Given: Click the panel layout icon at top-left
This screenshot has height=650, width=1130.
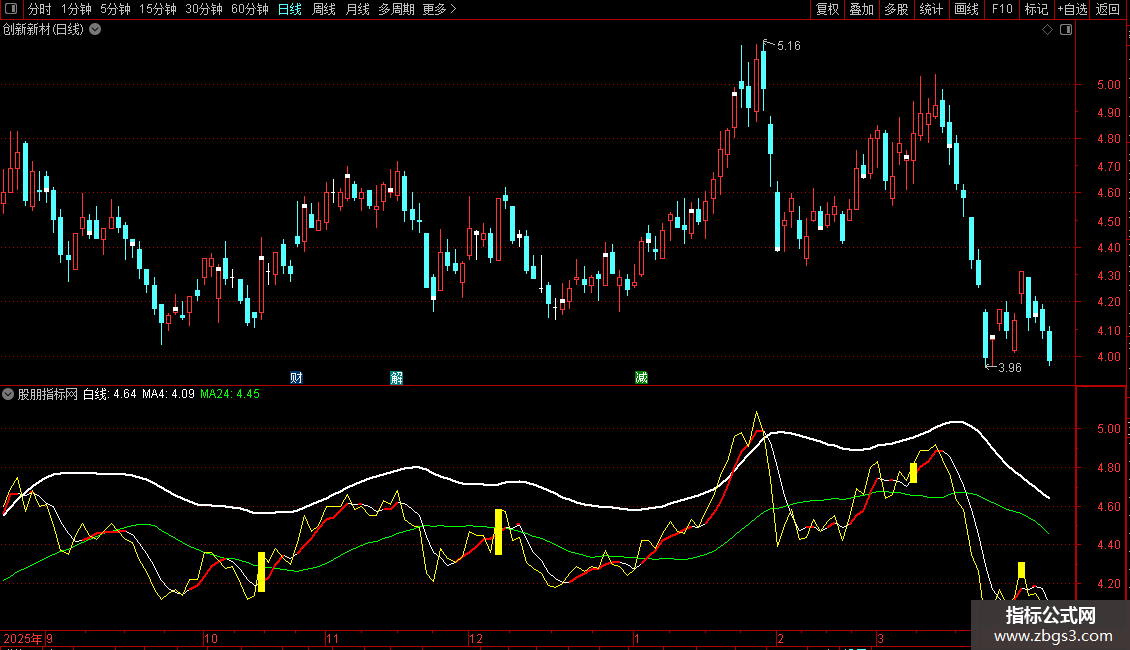Looking at the screenshot, I should tap(11, 9).
